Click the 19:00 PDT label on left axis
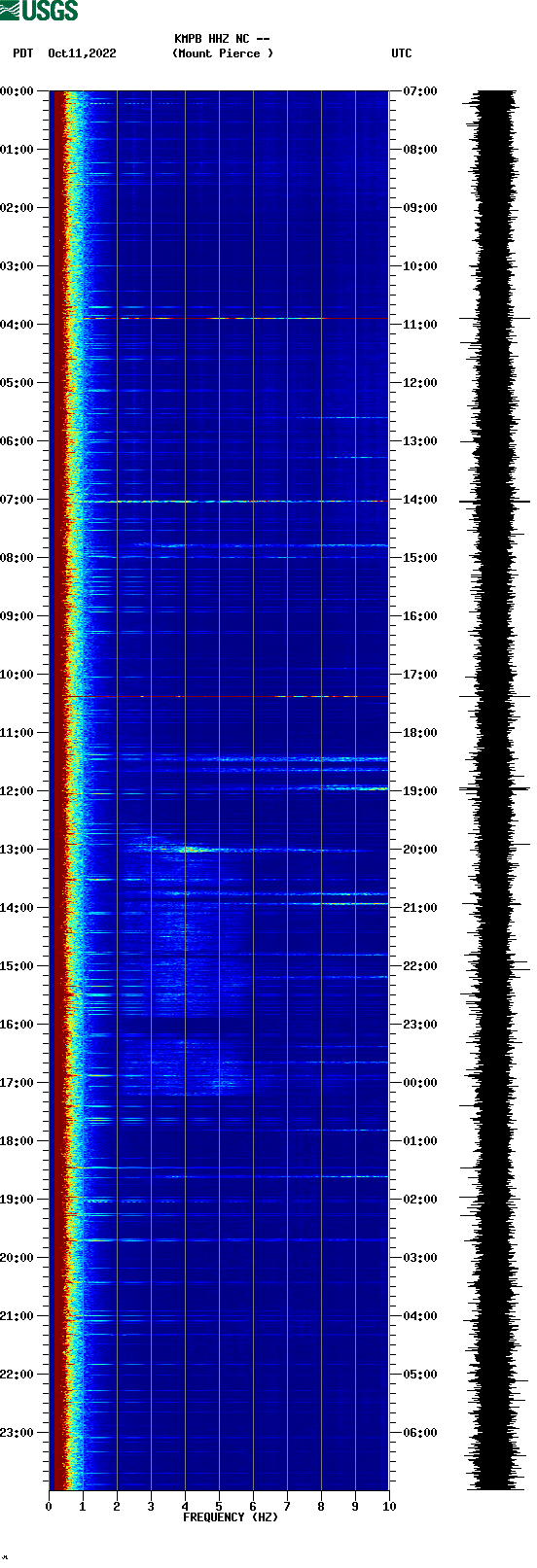The width and height of the screenshot is (537, 1568). coord(17,1200)
